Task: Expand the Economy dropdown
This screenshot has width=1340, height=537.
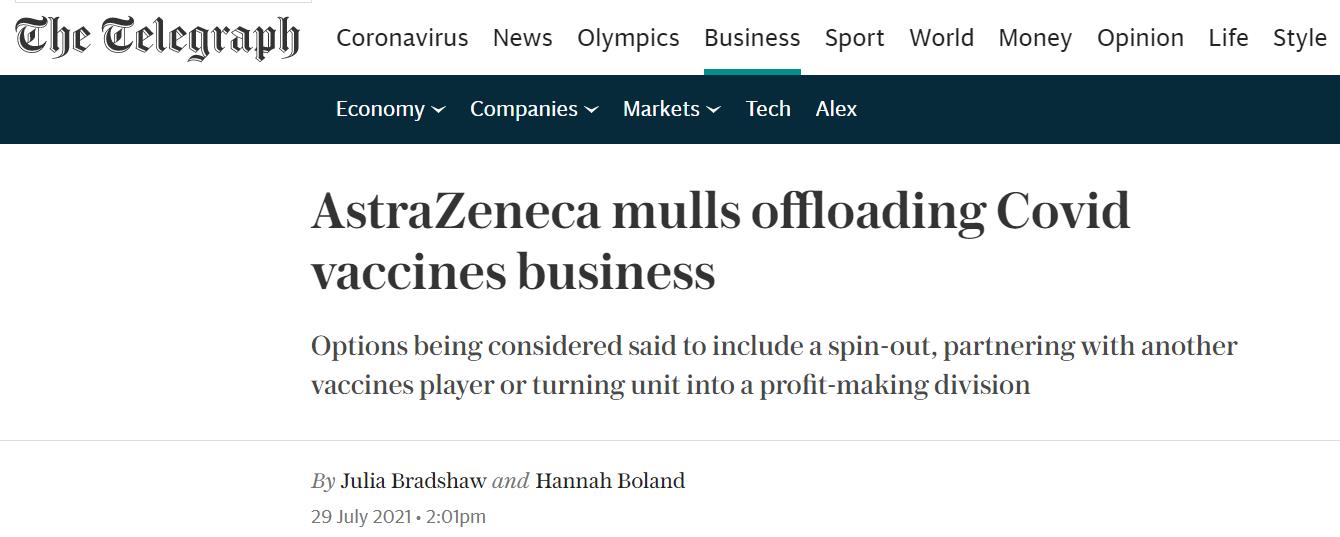Action: click(391, 109)
